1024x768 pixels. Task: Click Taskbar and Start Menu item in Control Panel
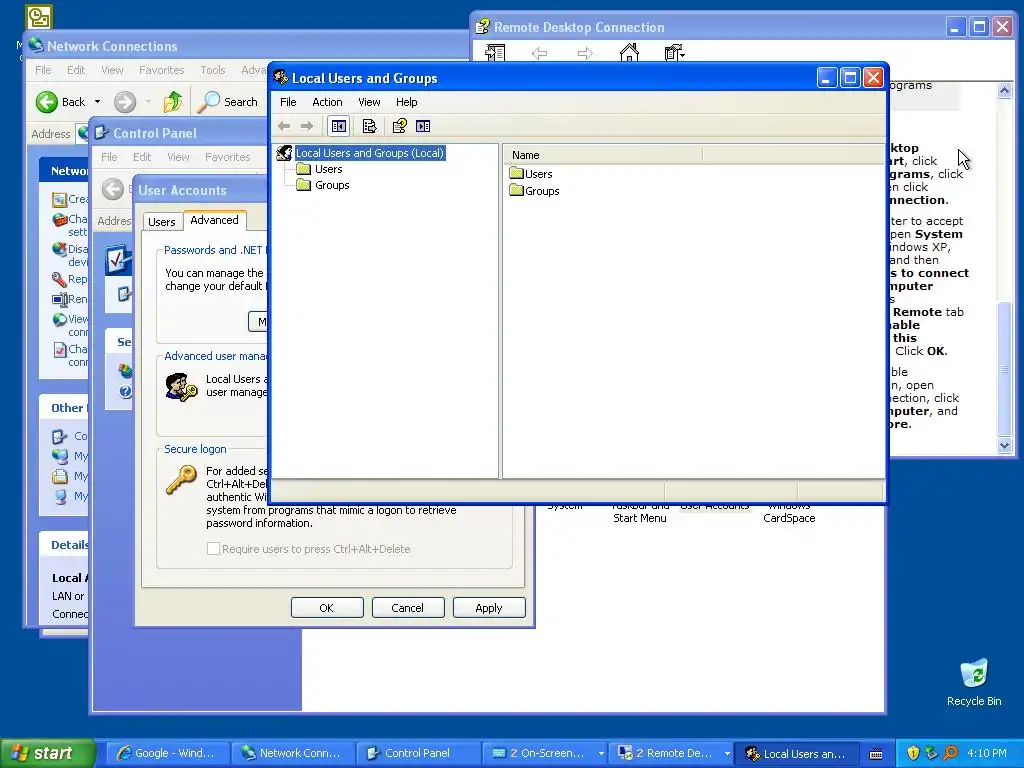640,512
